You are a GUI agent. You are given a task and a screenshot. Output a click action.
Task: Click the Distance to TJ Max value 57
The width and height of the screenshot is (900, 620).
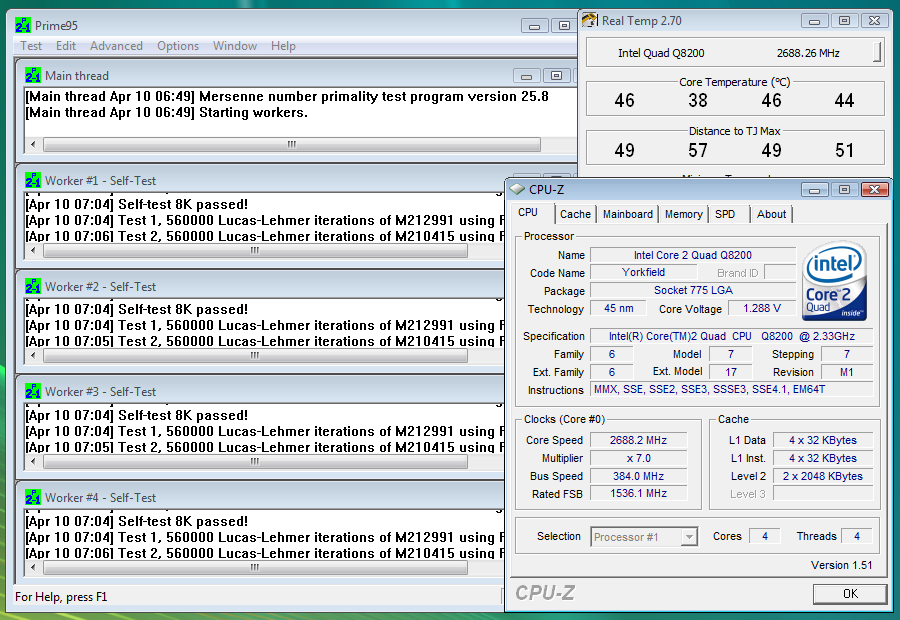(x=697, y=150)
